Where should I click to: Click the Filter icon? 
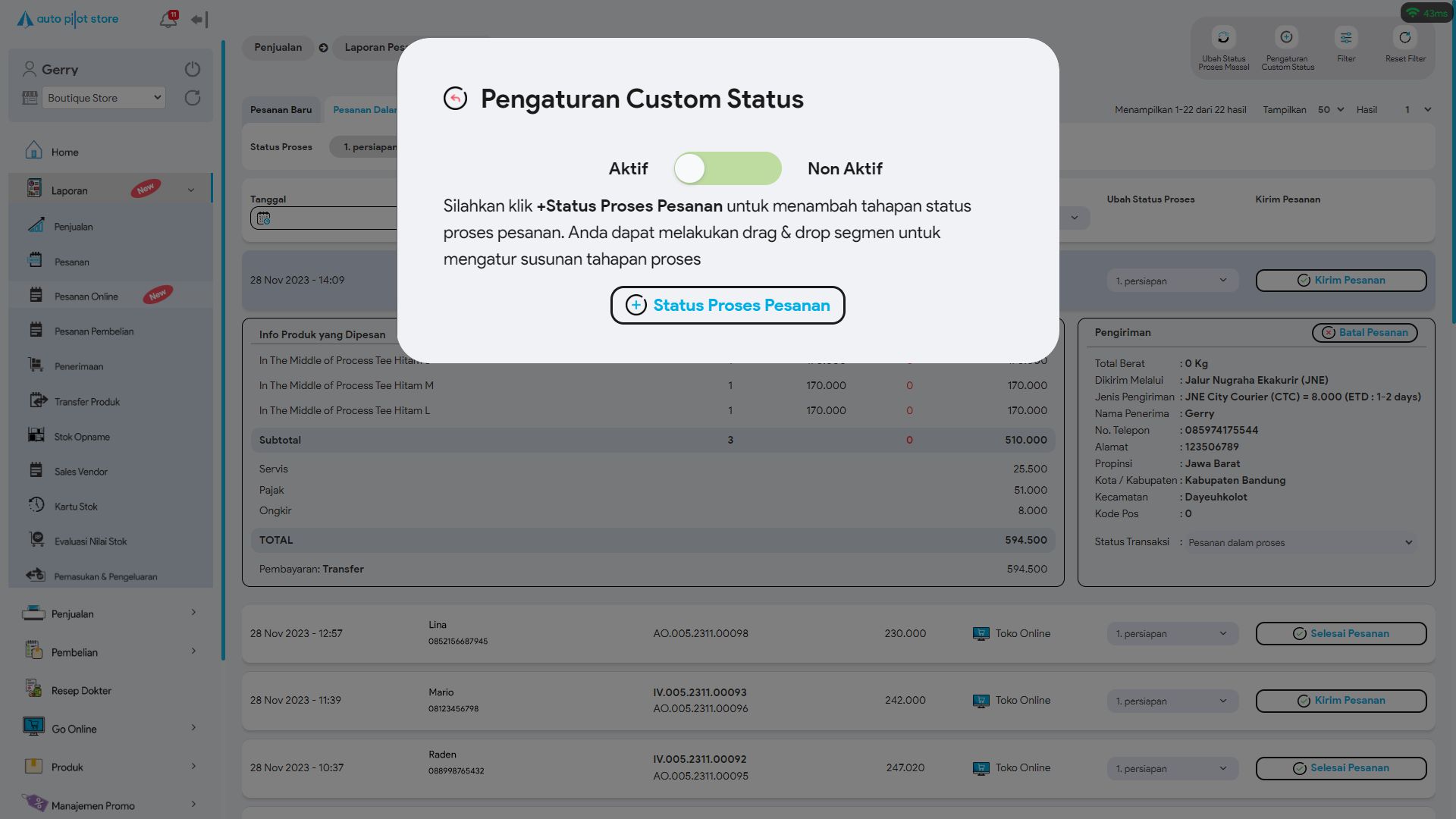(1346, 38)
